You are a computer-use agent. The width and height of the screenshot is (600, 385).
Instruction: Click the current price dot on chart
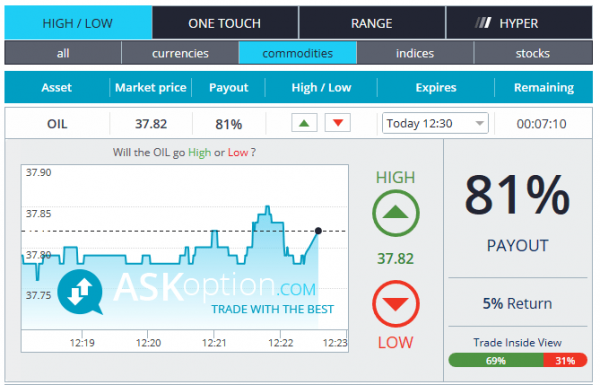pyautogui.click(x=318, y=231)
